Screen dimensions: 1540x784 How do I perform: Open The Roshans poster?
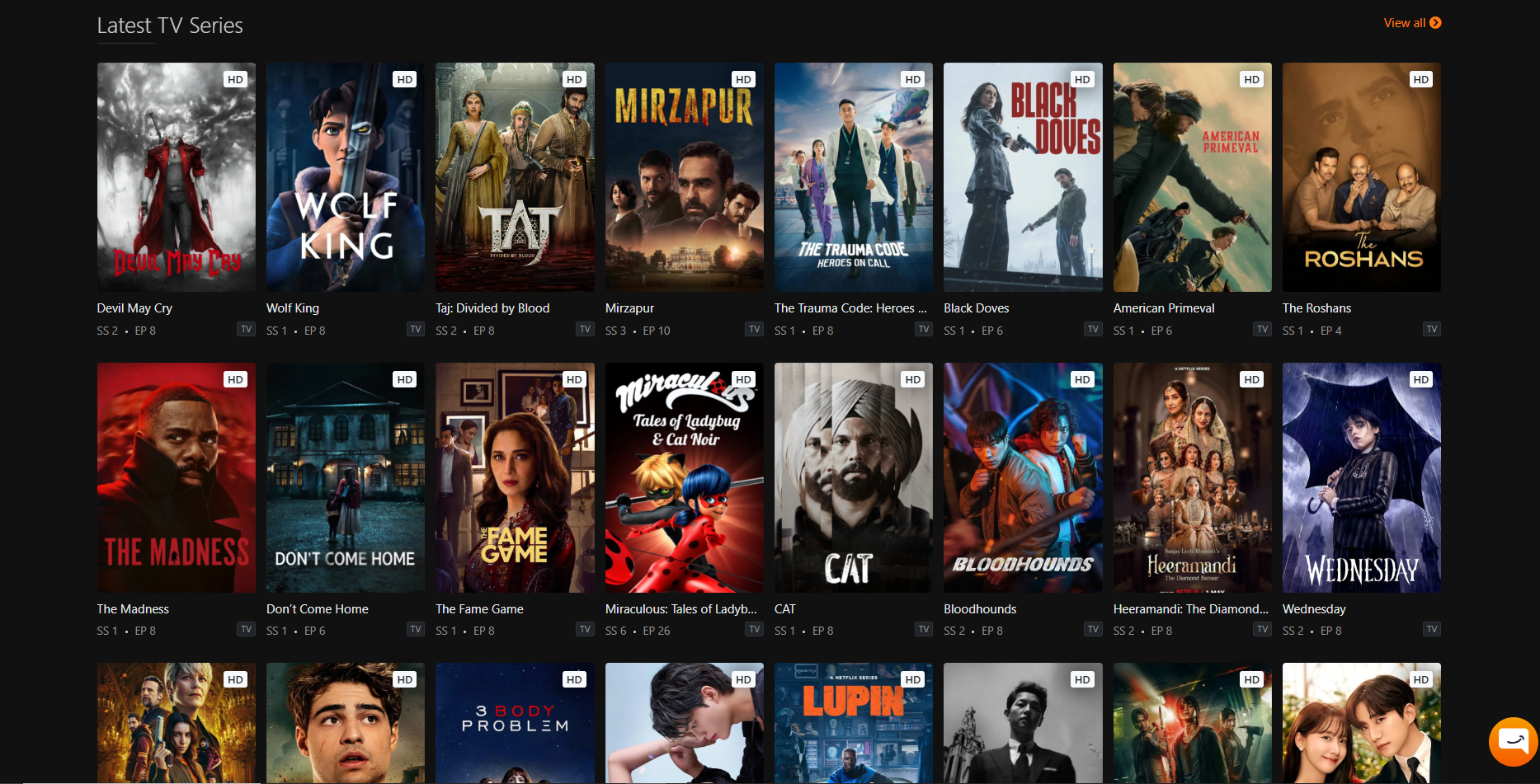click(1362, 177)
